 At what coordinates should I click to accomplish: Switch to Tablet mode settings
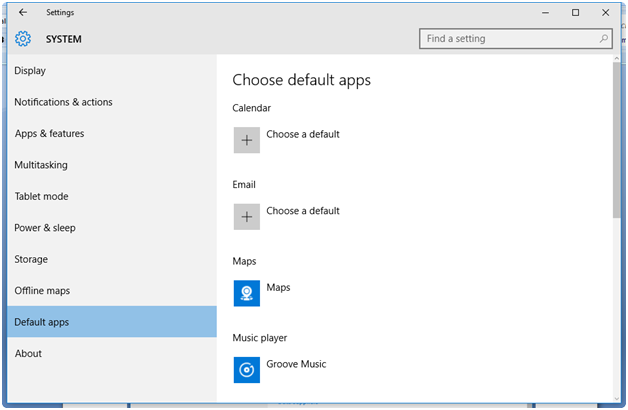[41, 197]
